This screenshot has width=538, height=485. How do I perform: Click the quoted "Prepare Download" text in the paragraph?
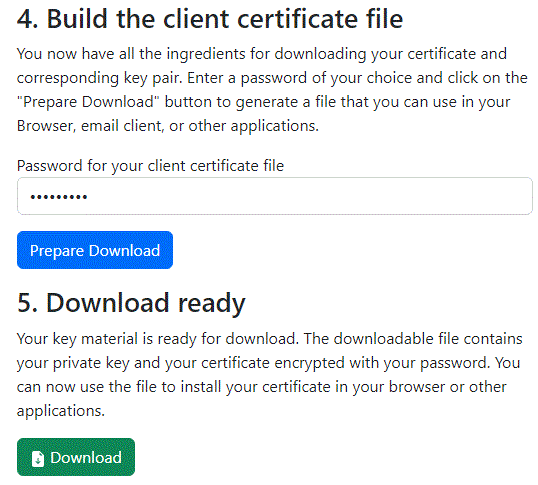(x=88, y=102)
